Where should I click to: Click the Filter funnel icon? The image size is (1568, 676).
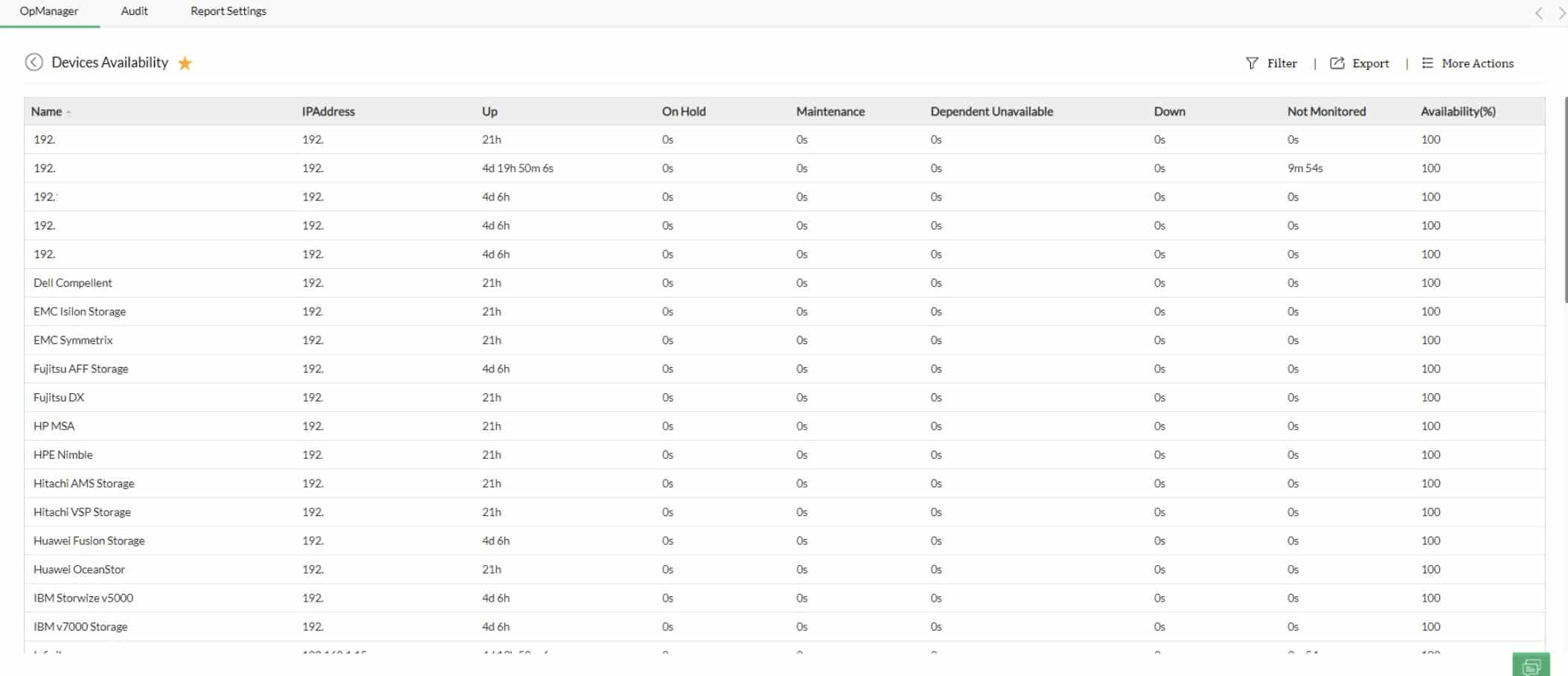1252,63
